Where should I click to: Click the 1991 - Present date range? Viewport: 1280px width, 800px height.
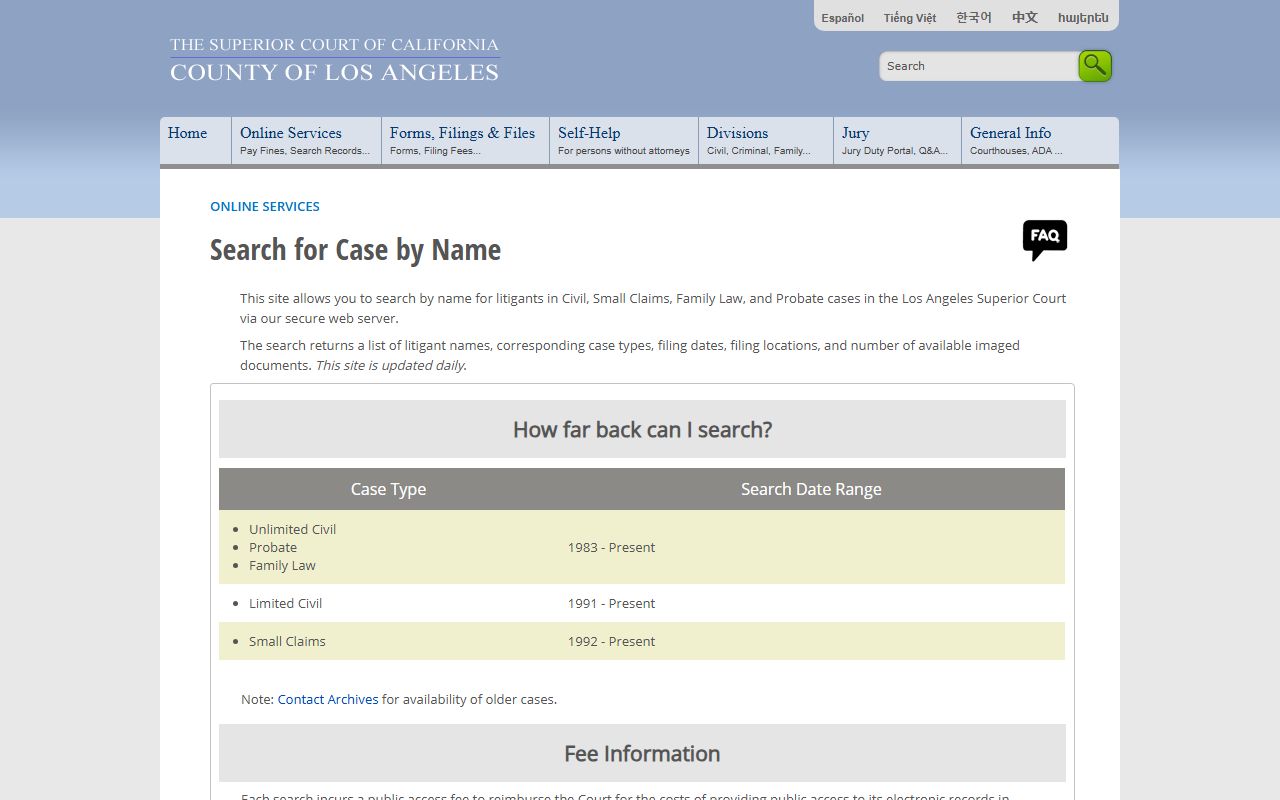[x=611, y=603]
